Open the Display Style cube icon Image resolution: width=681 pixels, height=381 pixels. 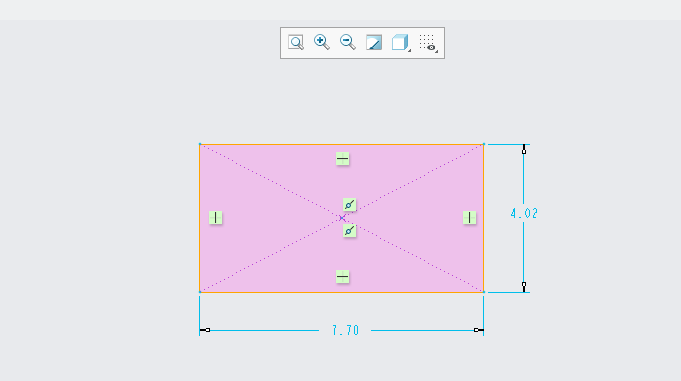tap(400, 43)
